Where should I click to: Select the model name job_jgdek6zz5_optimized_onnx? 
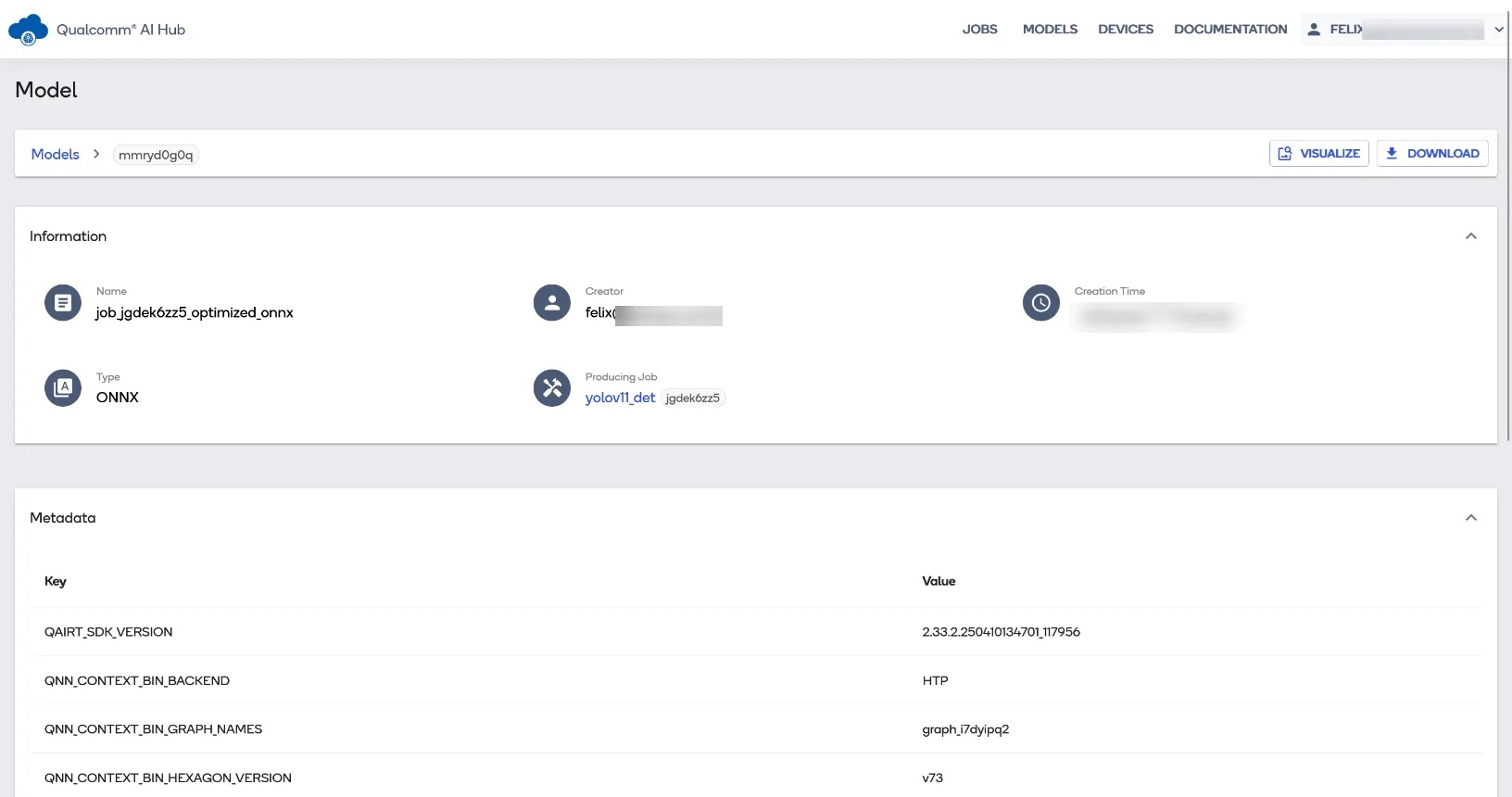pos(195,313)
